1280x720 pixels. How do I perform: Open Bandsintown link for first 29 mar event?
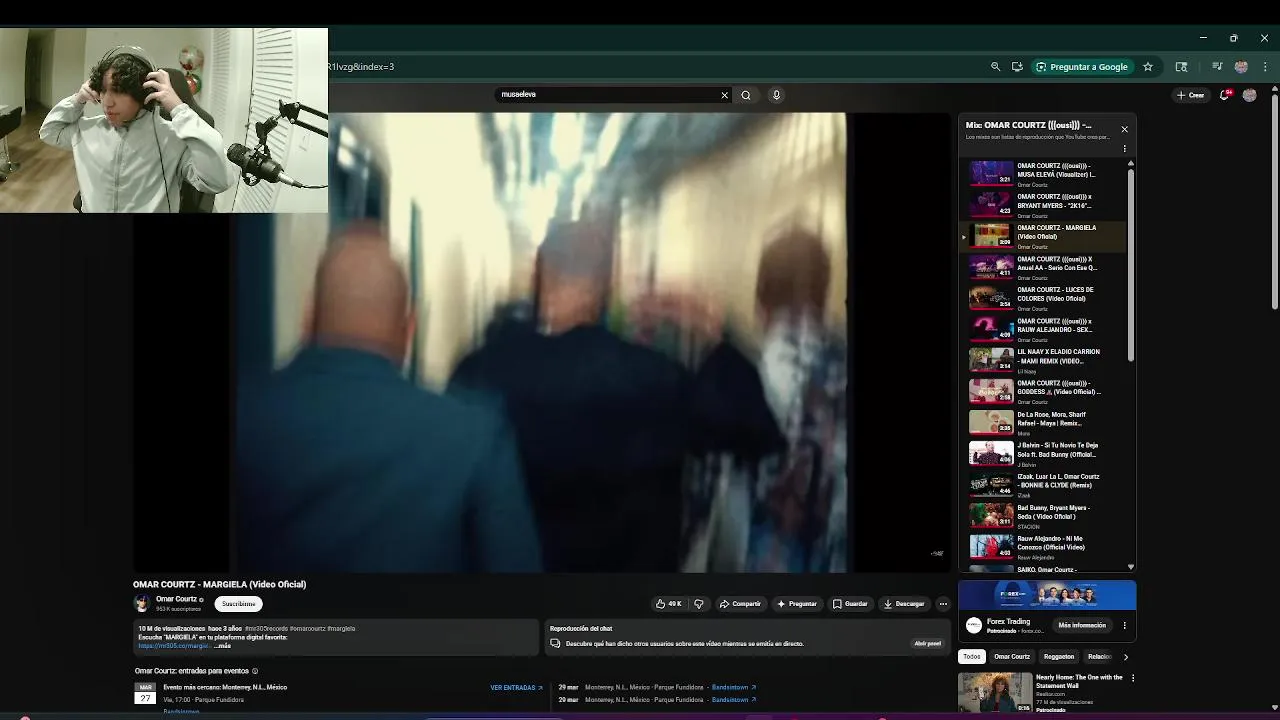click(x=733, y=688)
